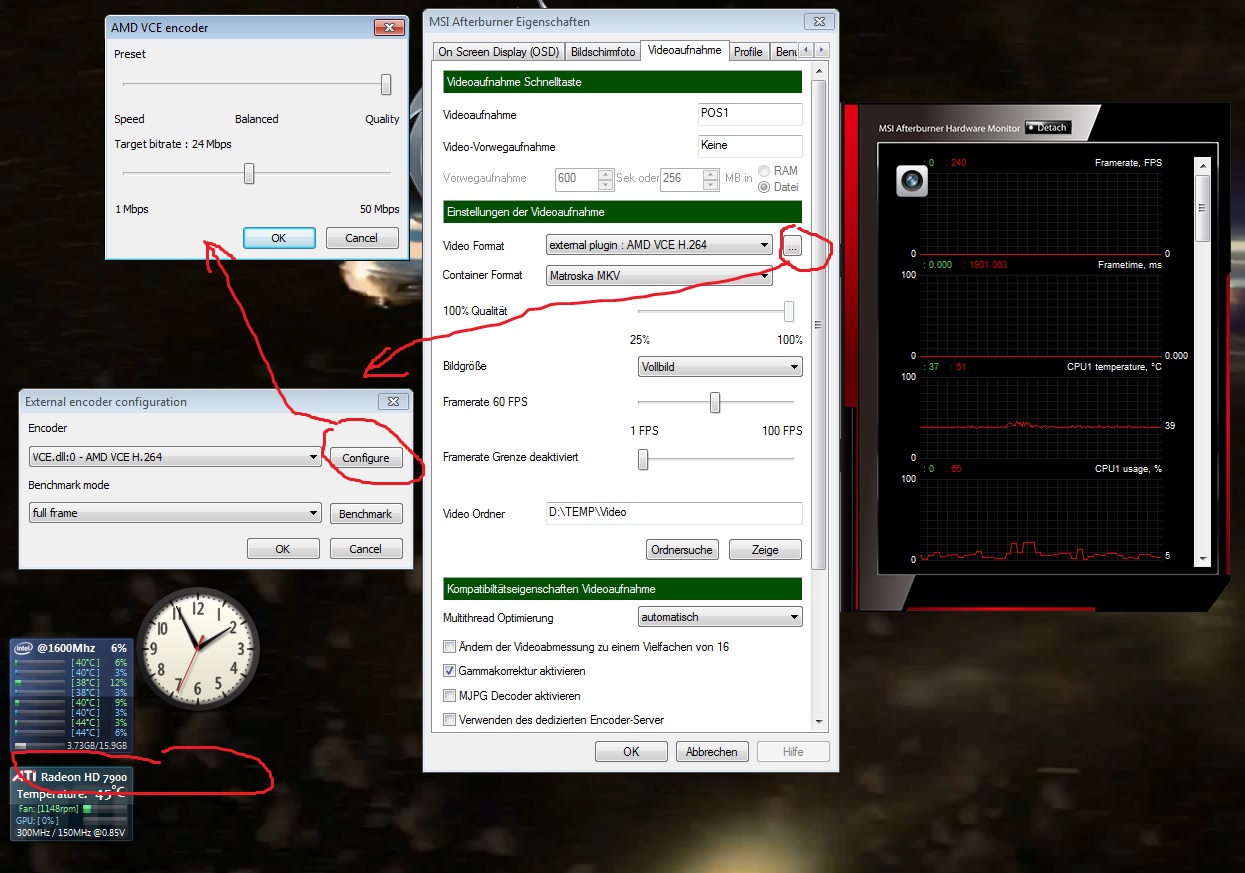Viewport: 1245px width, 873px height.
Task: Enable MJPG Decoder aktivieren checkbox
Action: tap(450, 695)
